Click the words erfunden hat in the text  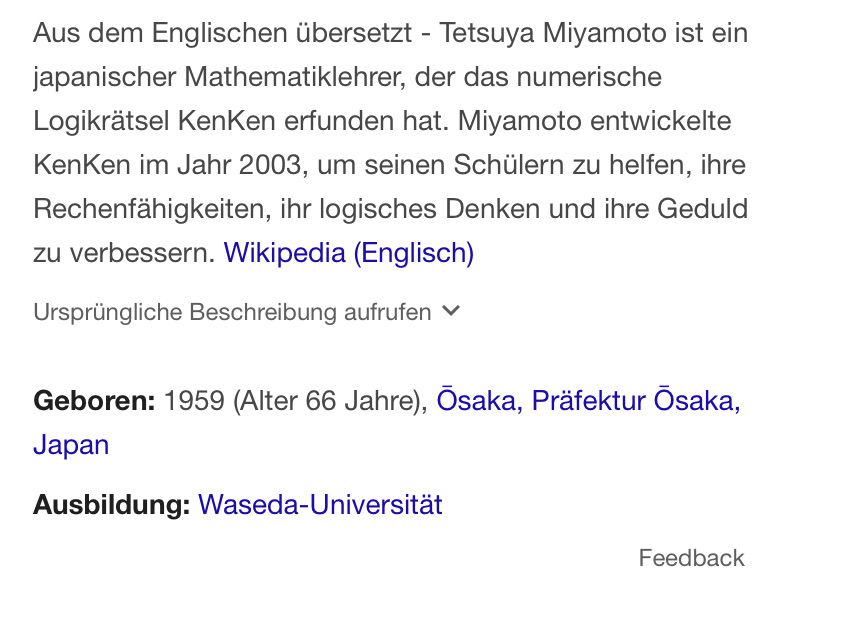tap(366, 121)
